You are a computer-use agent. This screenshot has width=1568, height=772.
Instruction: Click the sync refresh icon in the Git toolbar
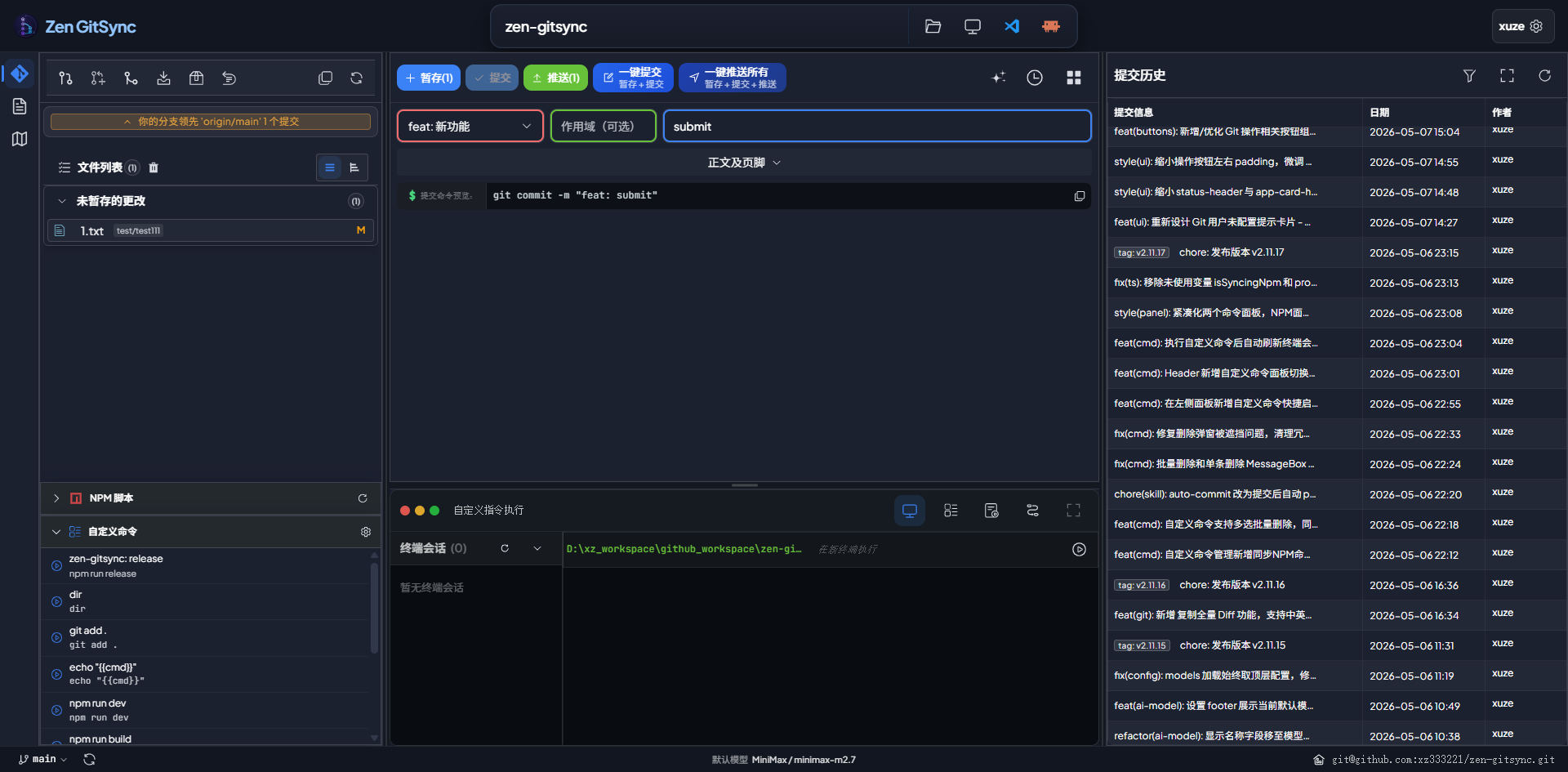click(357, 78)
